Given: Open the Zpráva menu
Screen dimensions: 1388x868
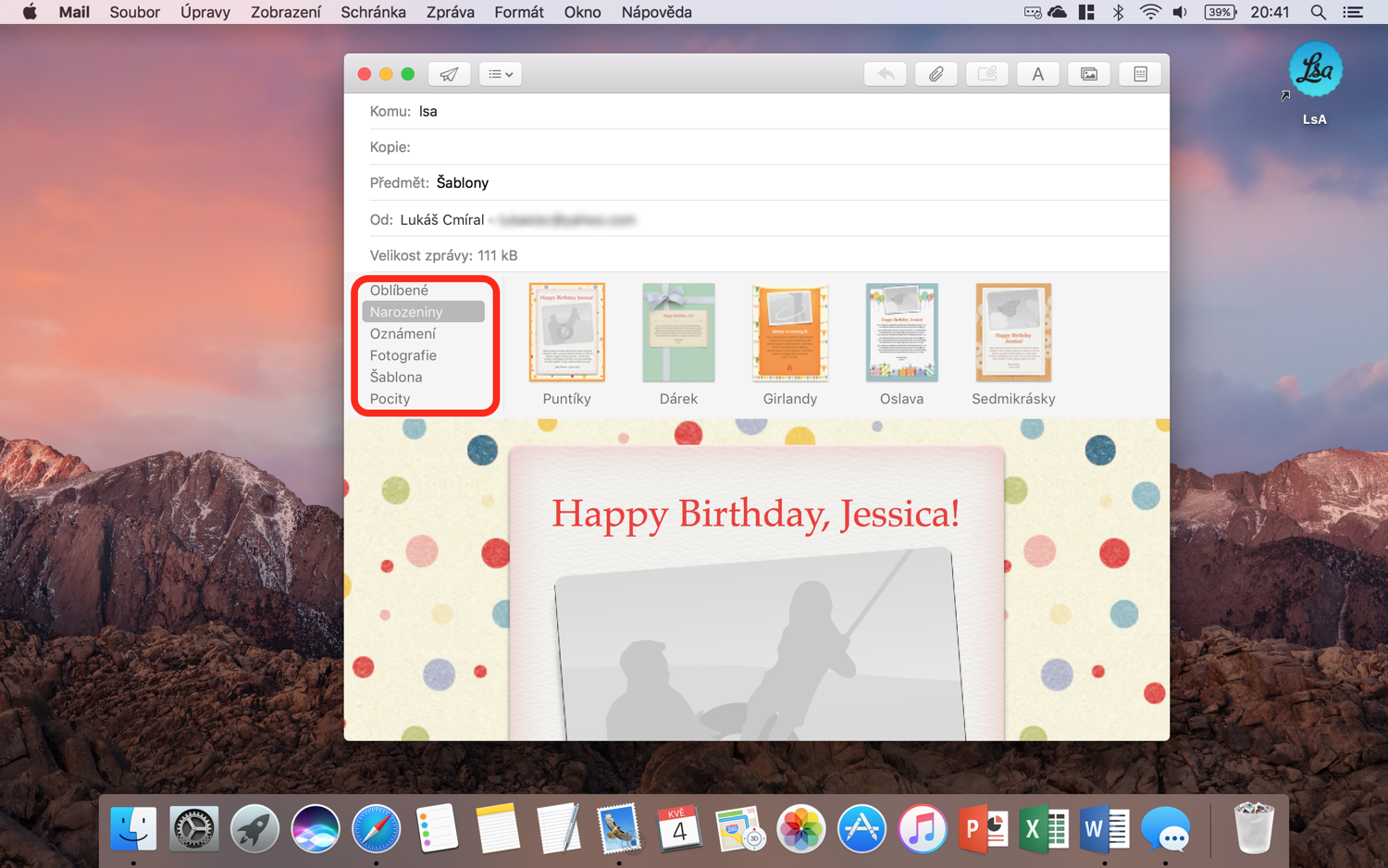Looking at the screenshot, I should click(450, 12).
